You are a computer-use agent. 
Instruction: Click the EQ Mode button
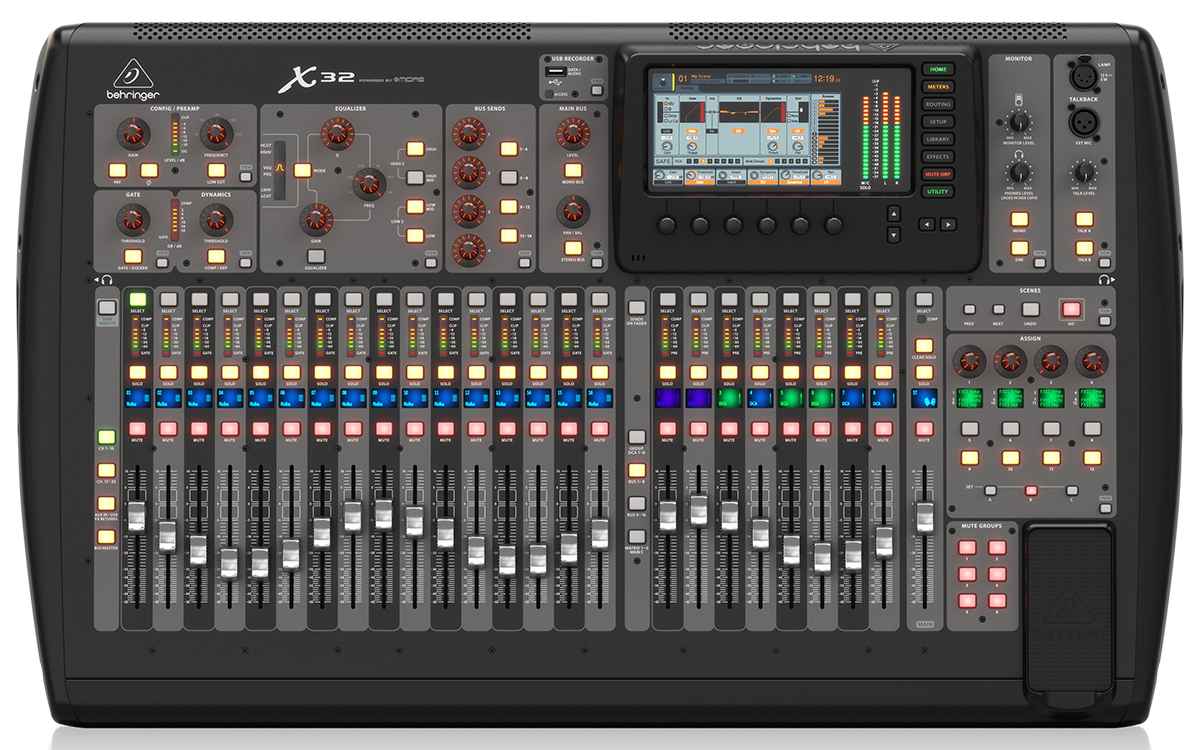(x=302, y=170)
